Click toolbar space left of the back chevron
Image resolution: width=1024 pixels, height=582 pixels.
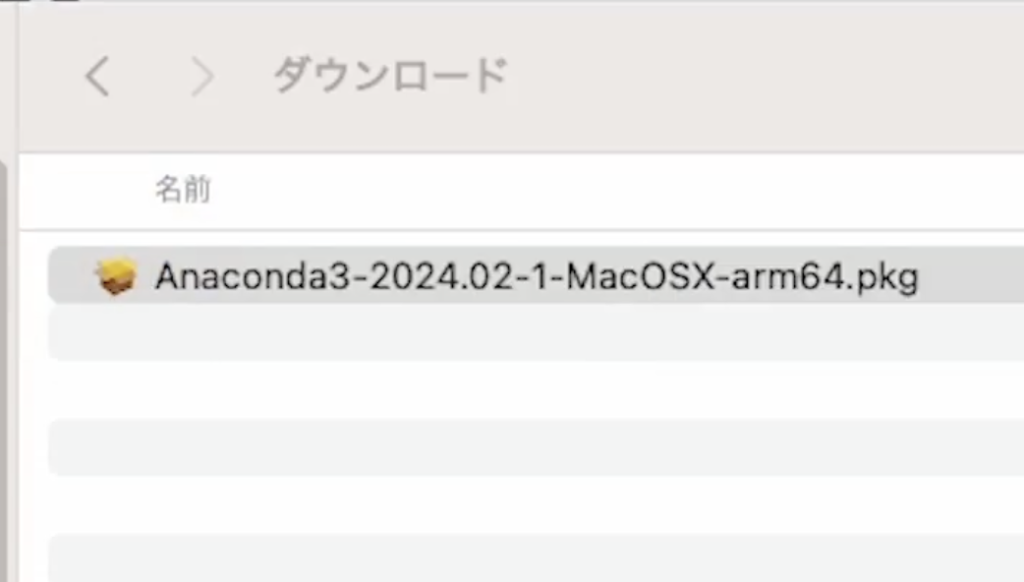(x=51, y=76)
